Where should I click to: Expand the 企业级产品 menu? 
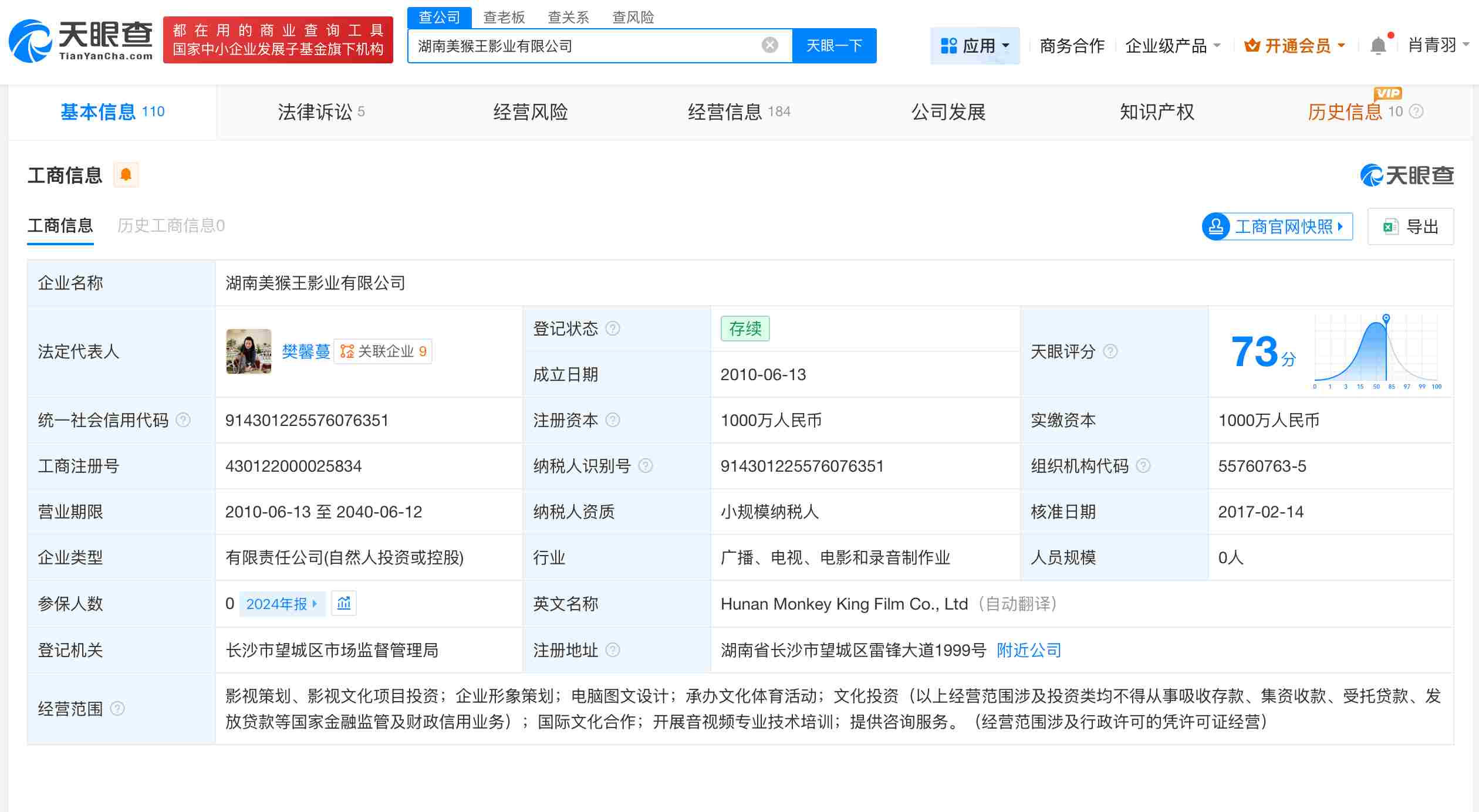click(x=1173, y=45)
